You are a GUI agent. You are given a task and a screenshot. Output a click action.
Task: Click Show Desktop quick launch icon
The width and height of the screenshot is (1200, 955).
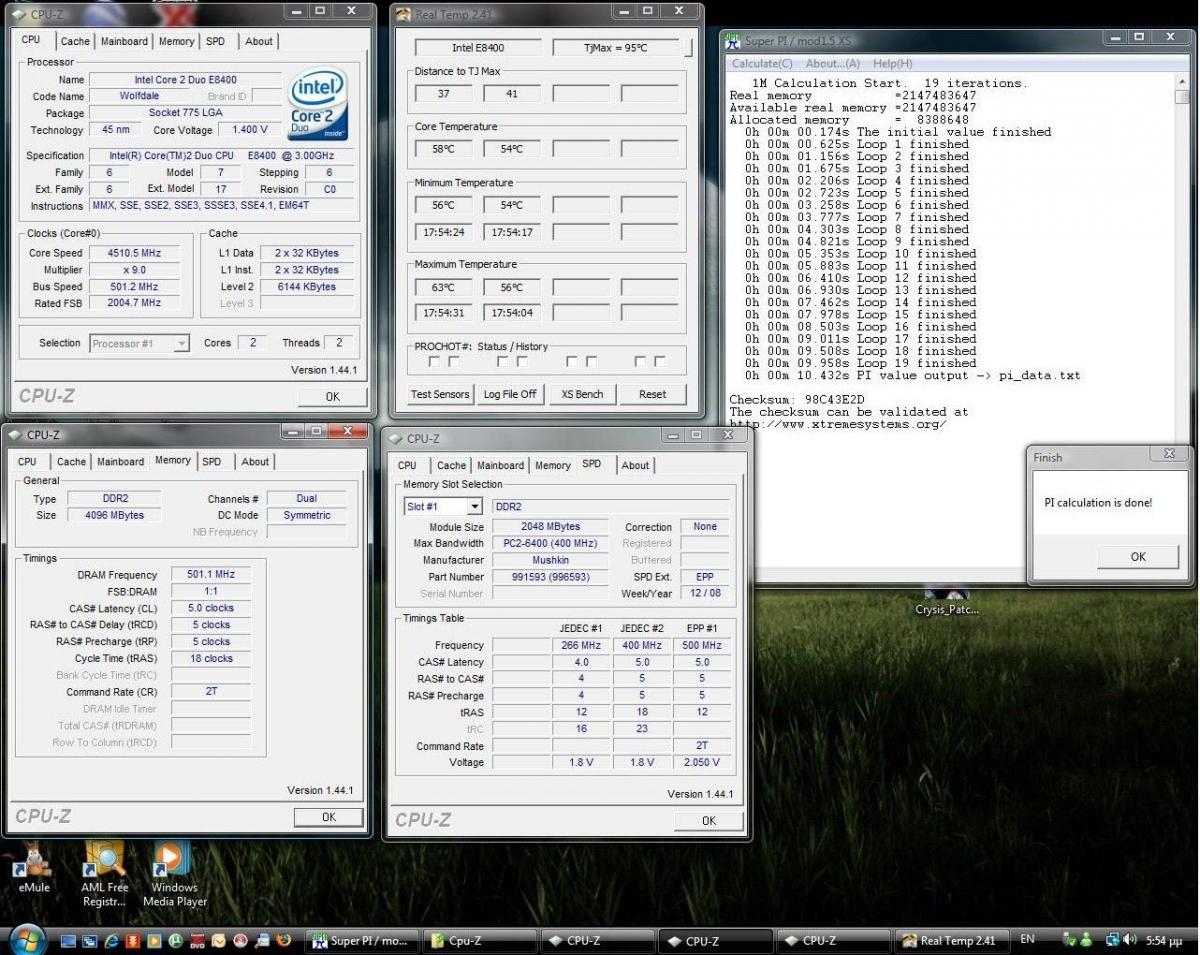[68, 941]
